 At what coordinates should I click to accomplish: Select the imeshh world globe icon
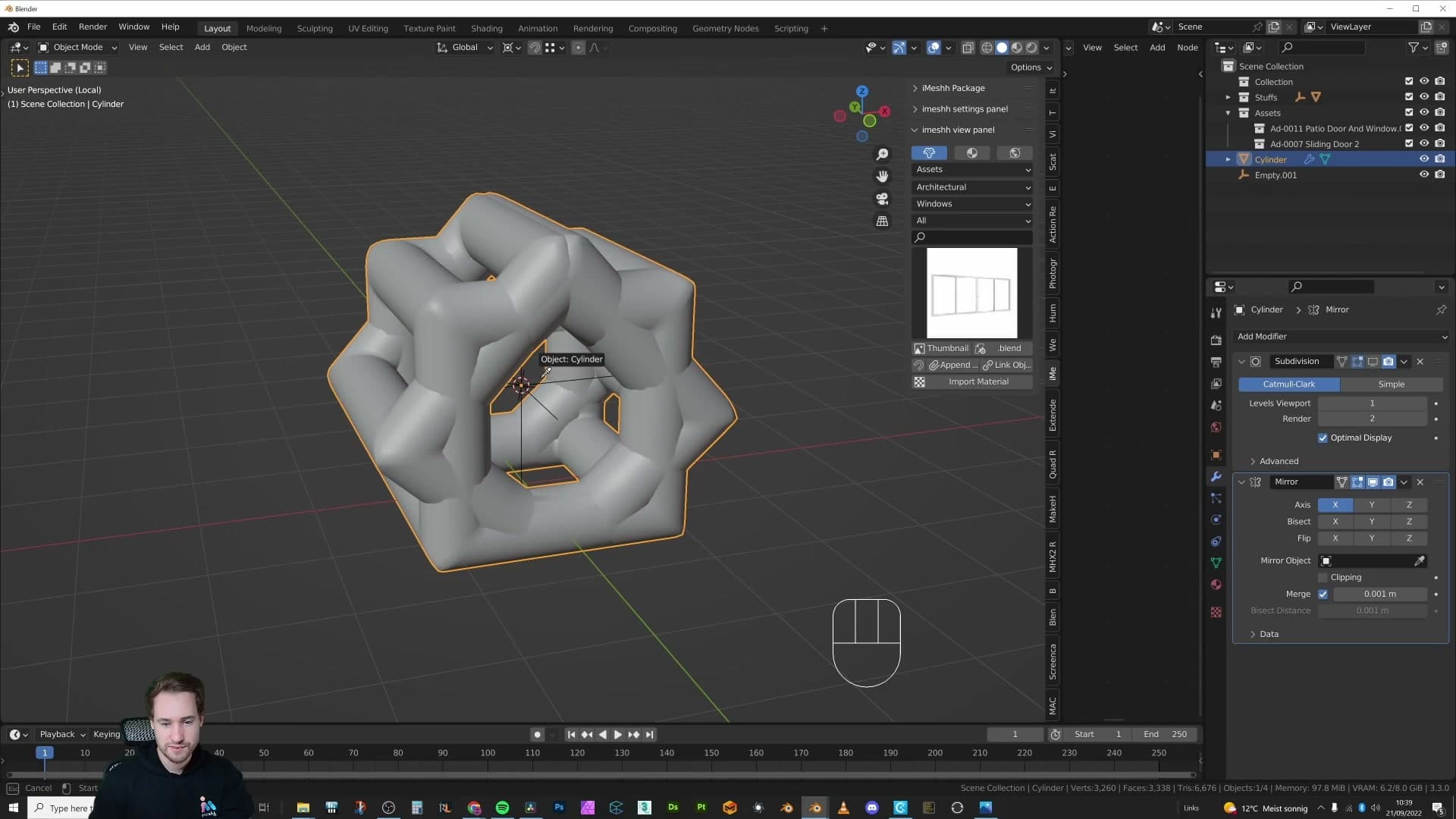(x=1015, y=153)
